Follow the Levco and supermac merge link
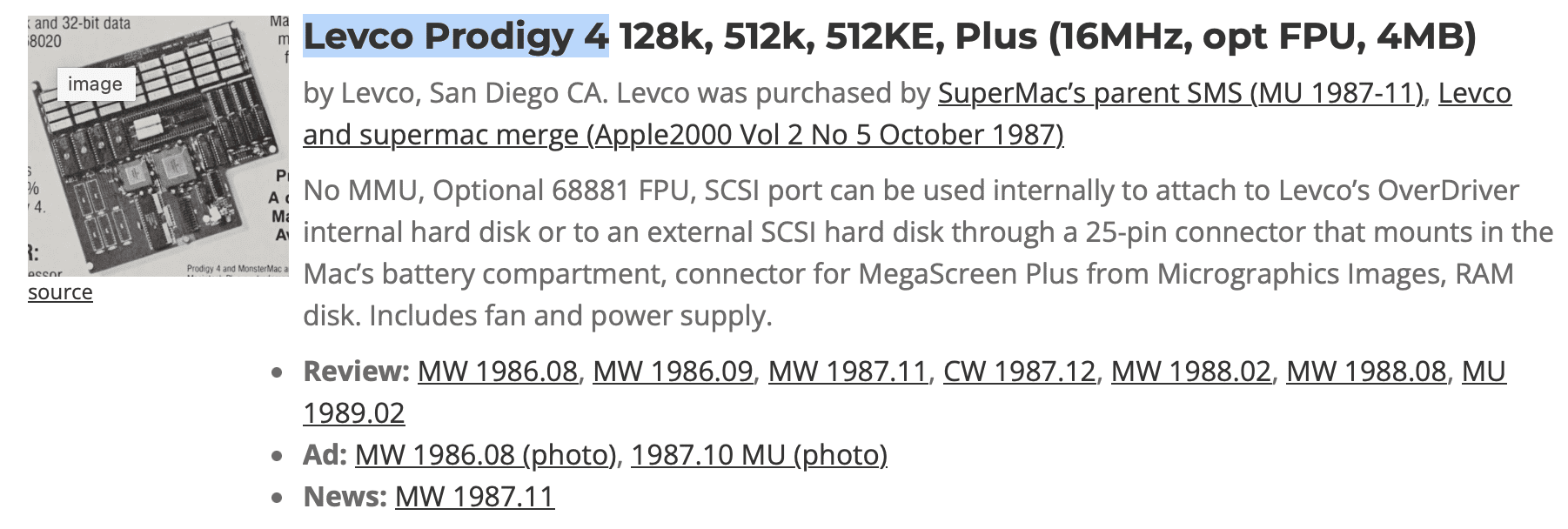 [x=683, y=135]
